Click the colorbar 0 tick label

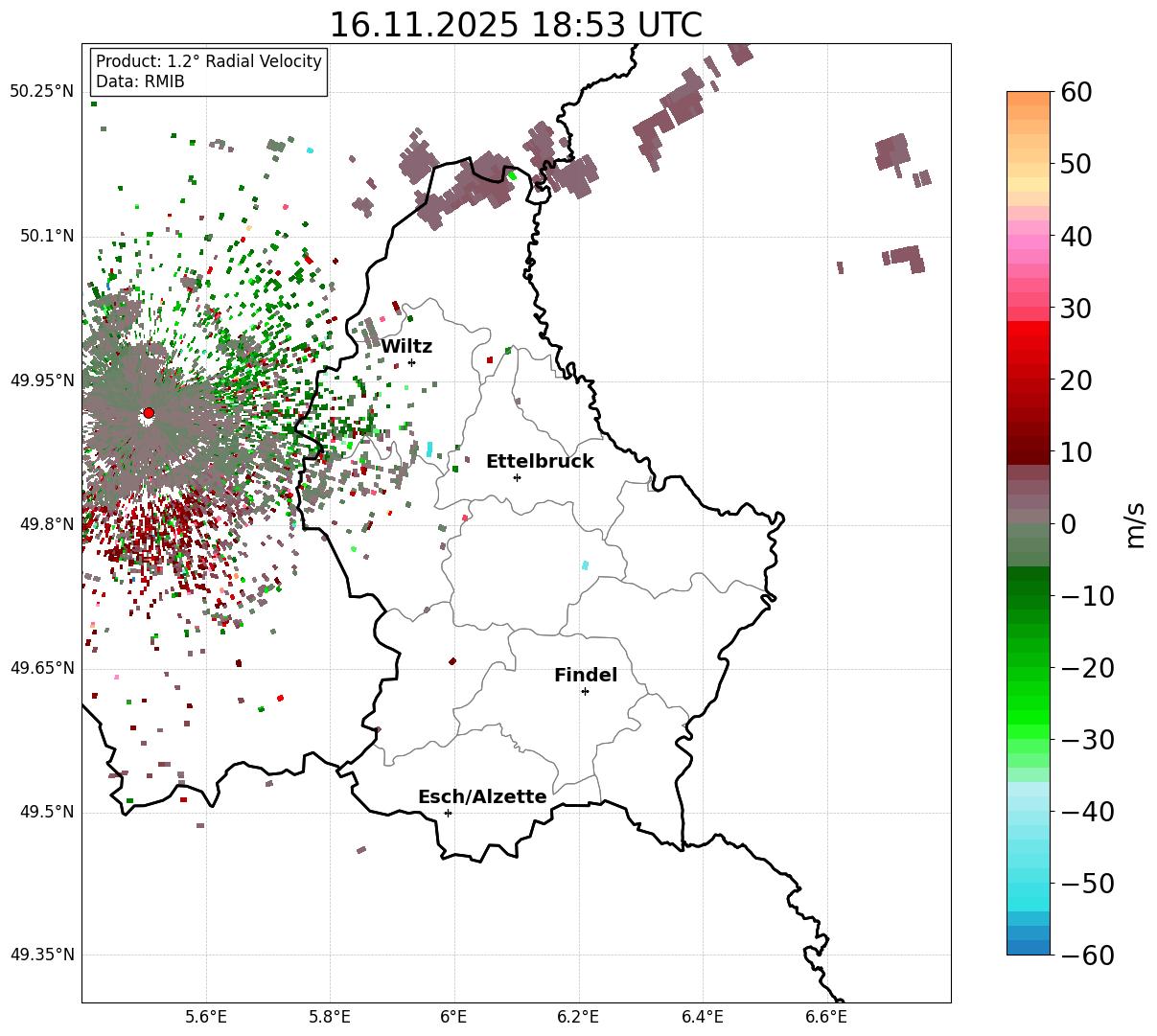click(x=1068, y=524)
